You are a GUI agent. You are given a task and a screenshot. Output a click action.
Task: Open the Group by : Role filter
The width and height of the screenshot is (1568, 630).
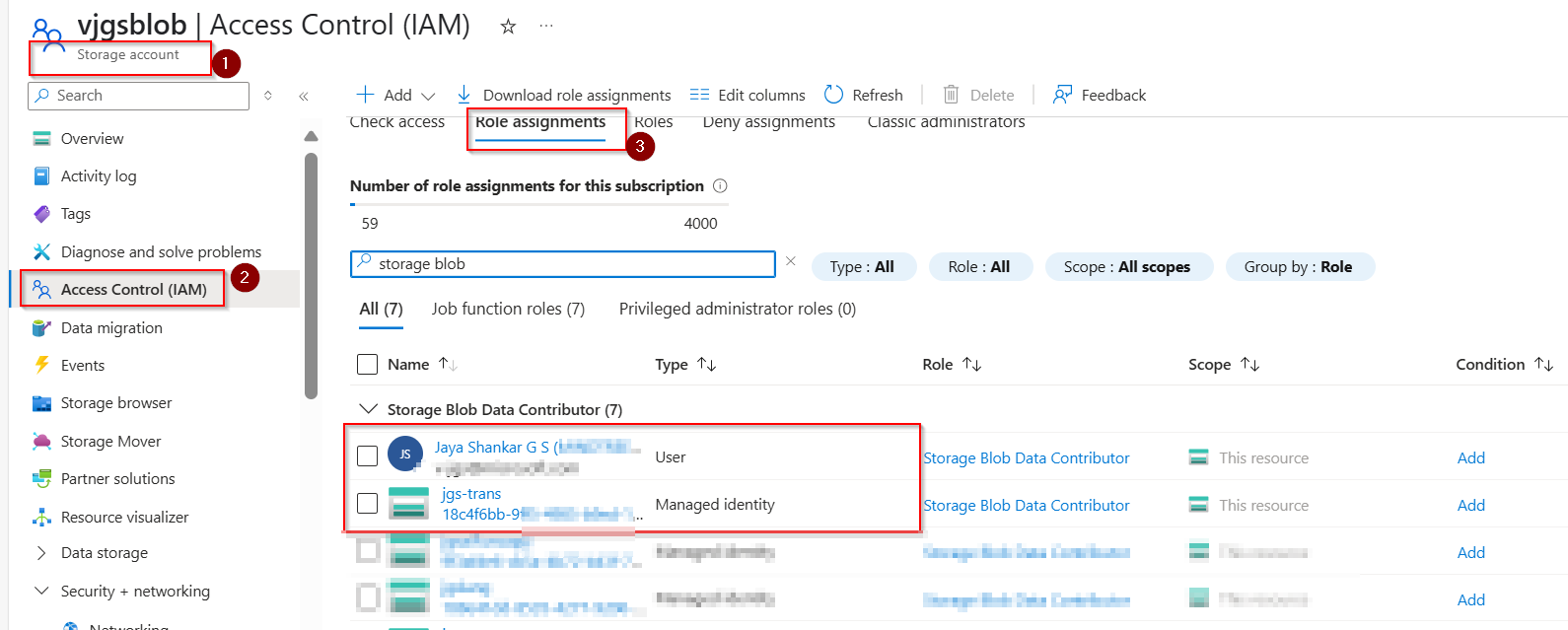pyautogui.click(x=1299, y=267)
